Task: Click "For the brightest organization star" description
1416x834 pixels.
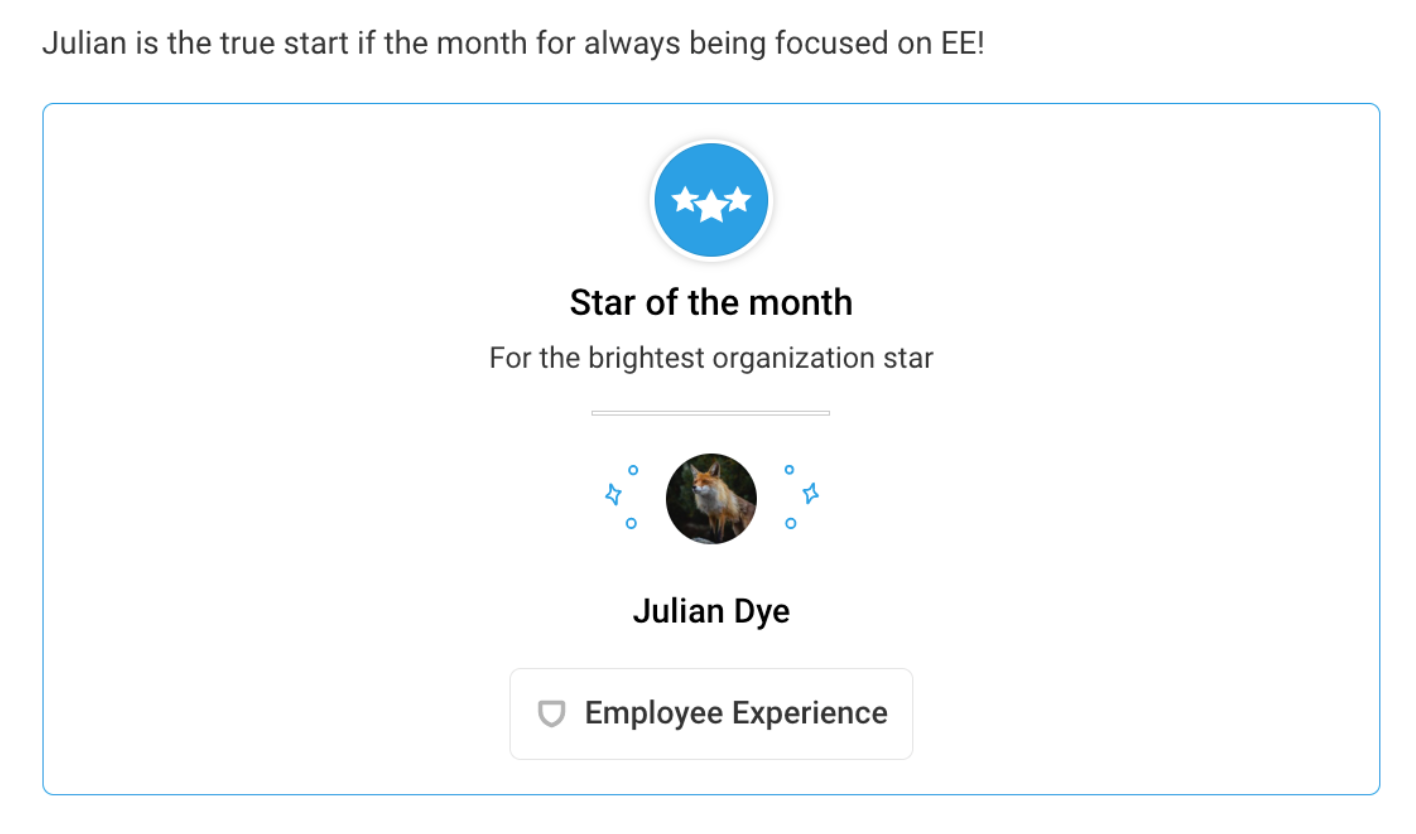Action: pos(711,358)
